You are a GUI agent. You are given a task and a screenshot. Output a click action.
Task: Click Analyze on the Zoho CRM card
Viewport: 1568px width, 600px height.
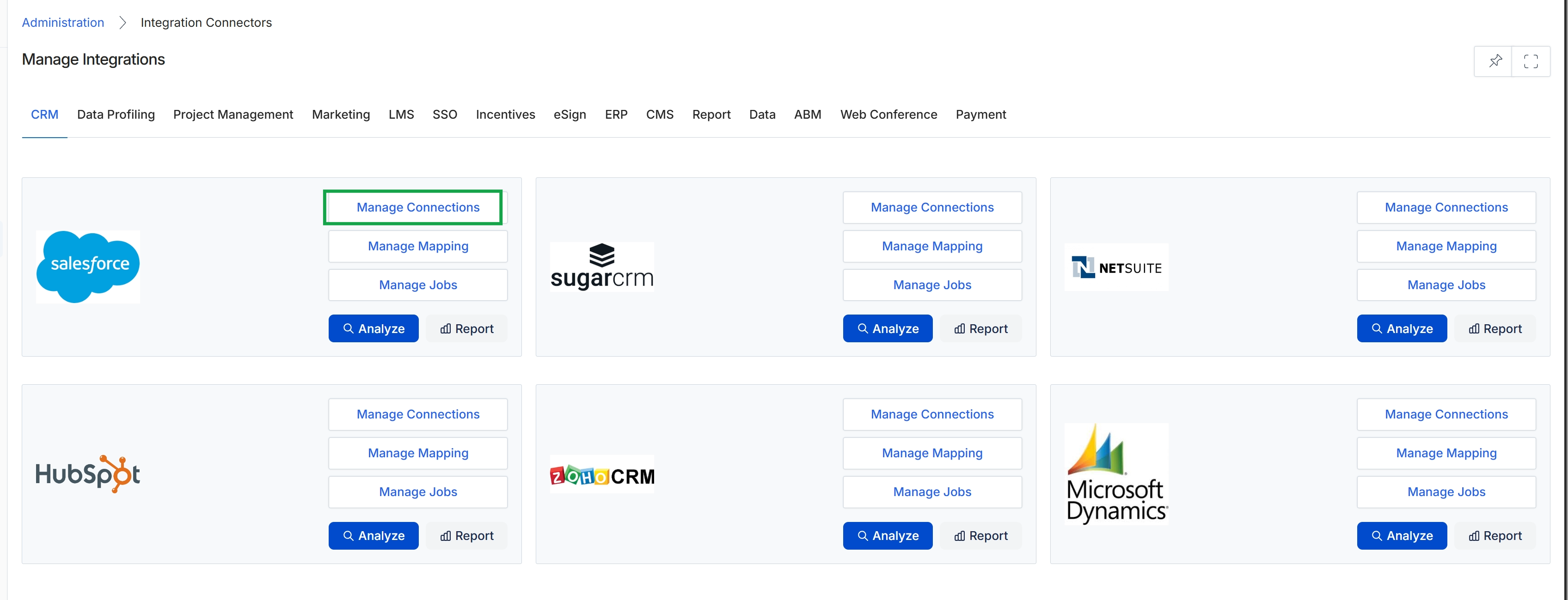pos(888,535)
